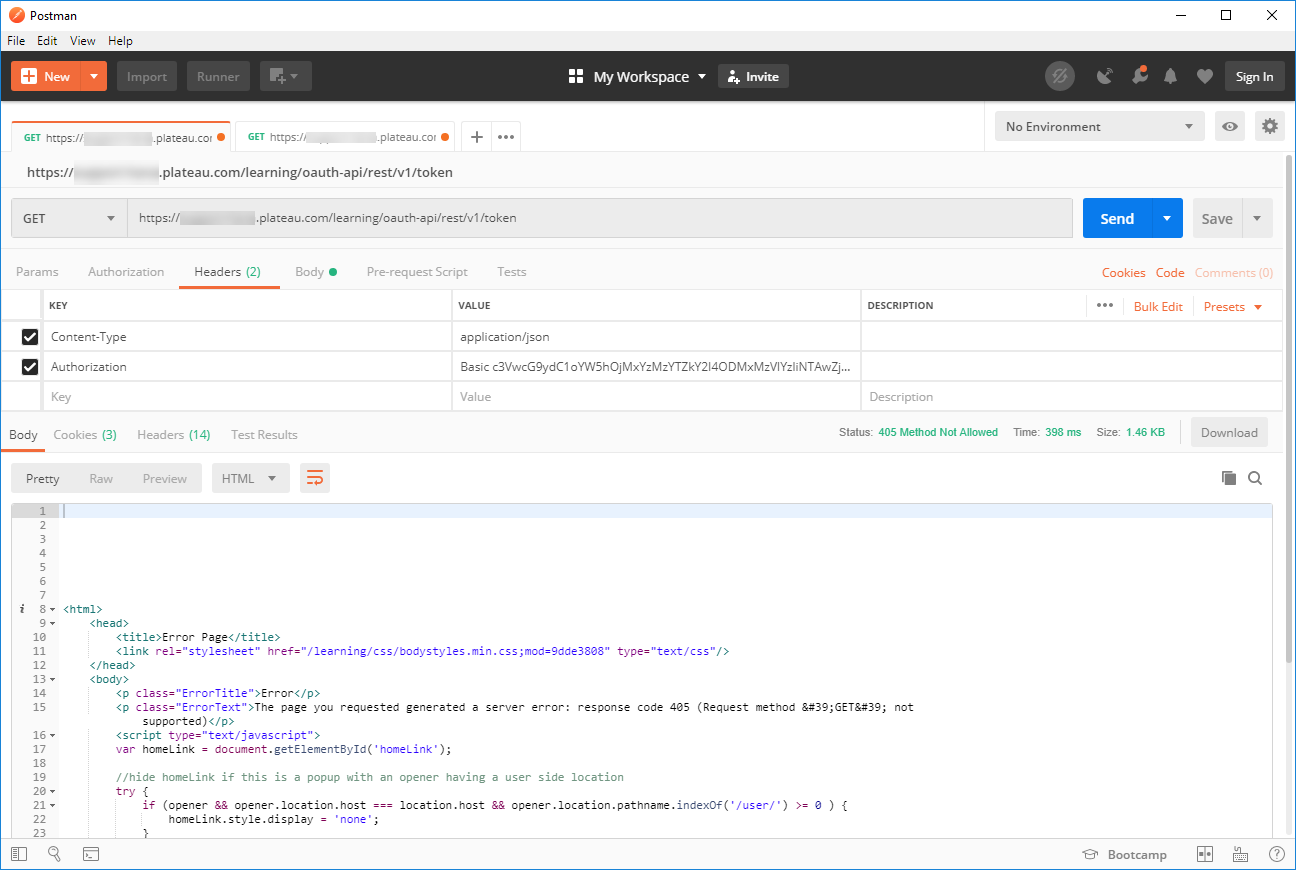Open the tab options ellipsis menu
The image size is (1296, 870).
[506, 137]
